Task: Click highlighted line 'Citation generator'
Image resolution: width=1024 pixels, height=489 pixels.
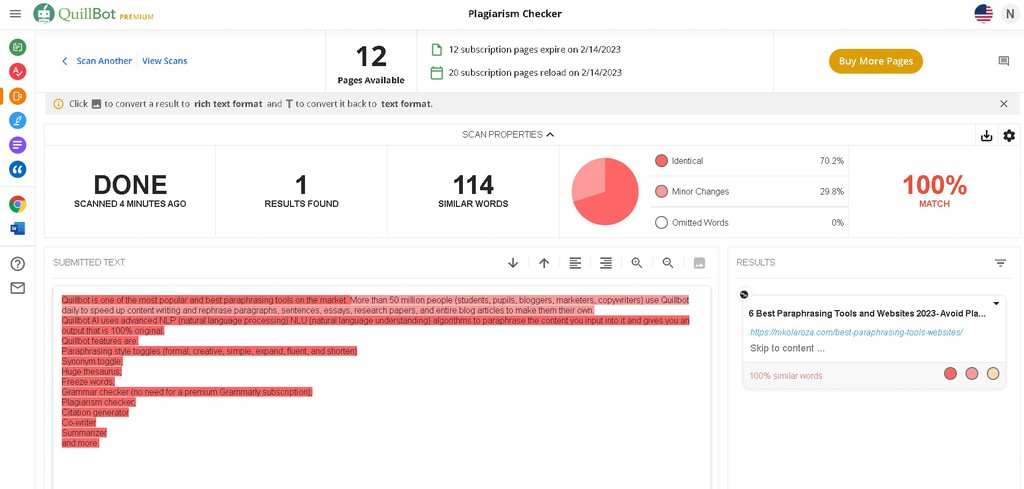Action: [x=95, y=413]
